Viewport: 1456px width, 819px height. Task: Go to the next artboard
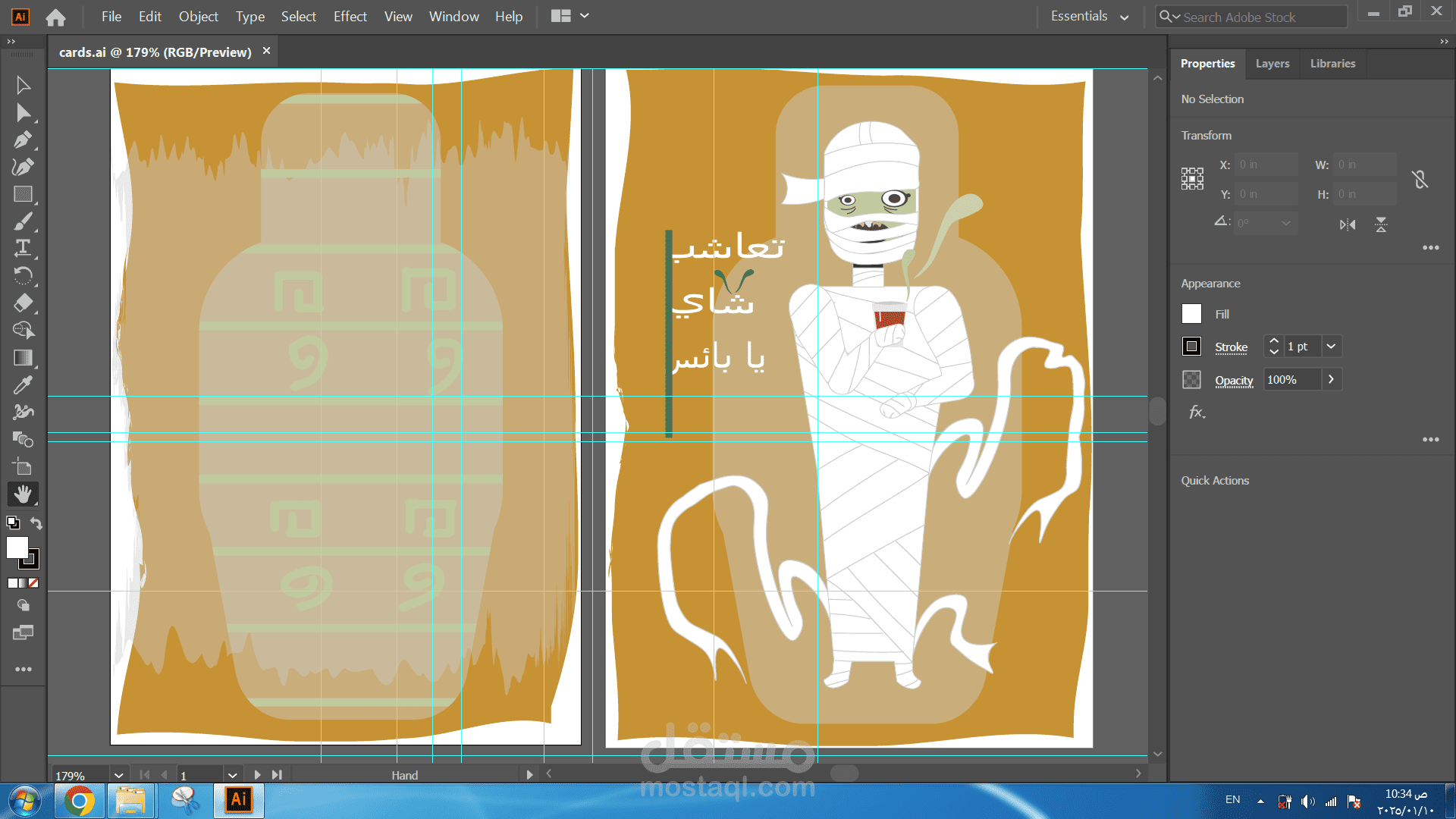257,775
